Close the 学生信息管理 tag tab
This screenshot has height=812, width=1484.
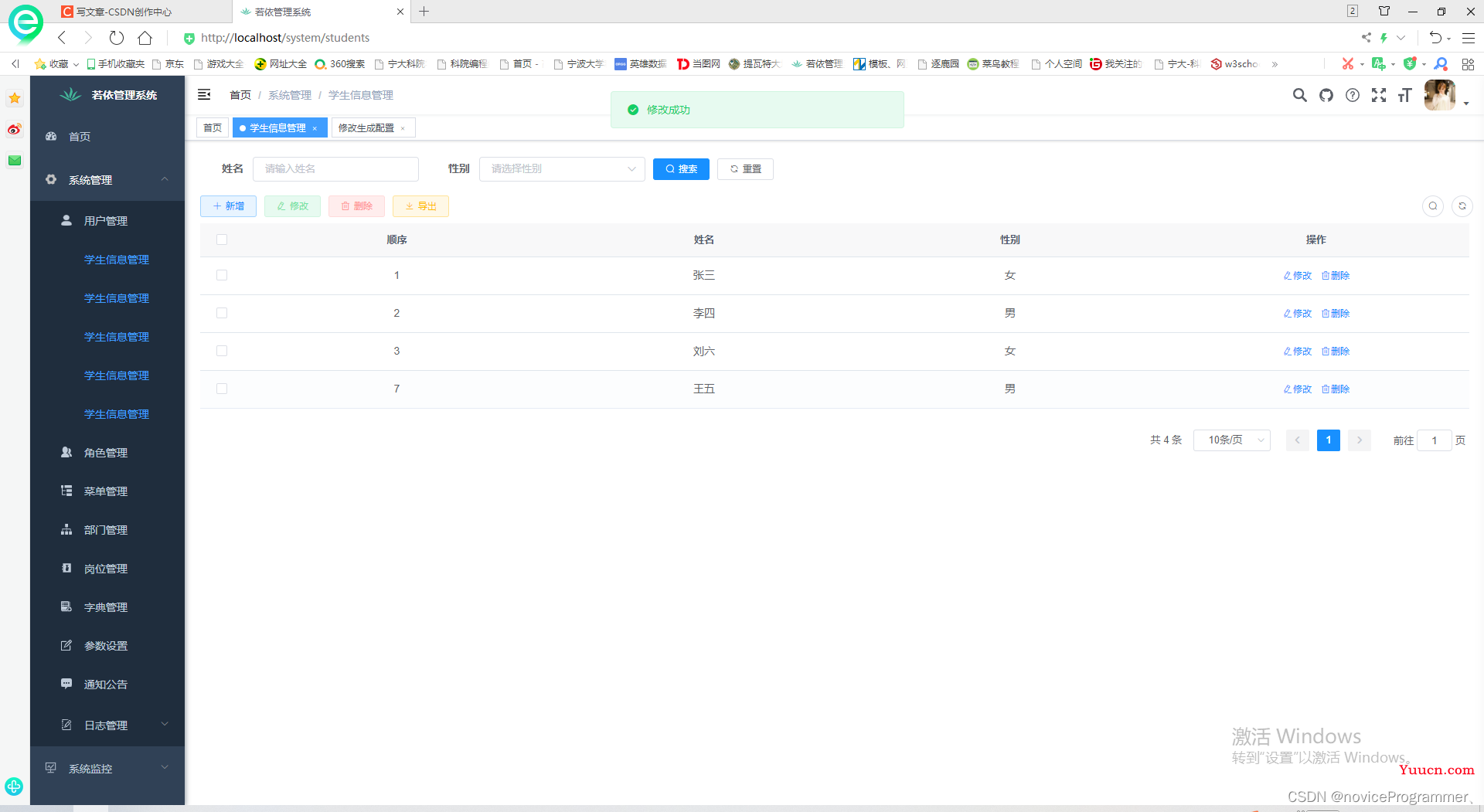pos(315,128)
